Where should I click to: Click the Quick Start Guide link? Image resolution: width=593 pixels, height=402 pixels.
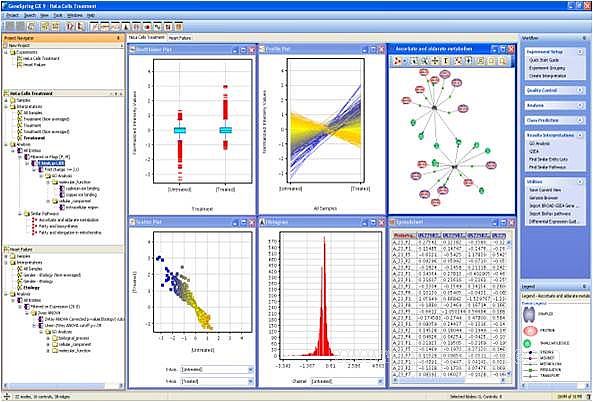click(x=543, y=60)
